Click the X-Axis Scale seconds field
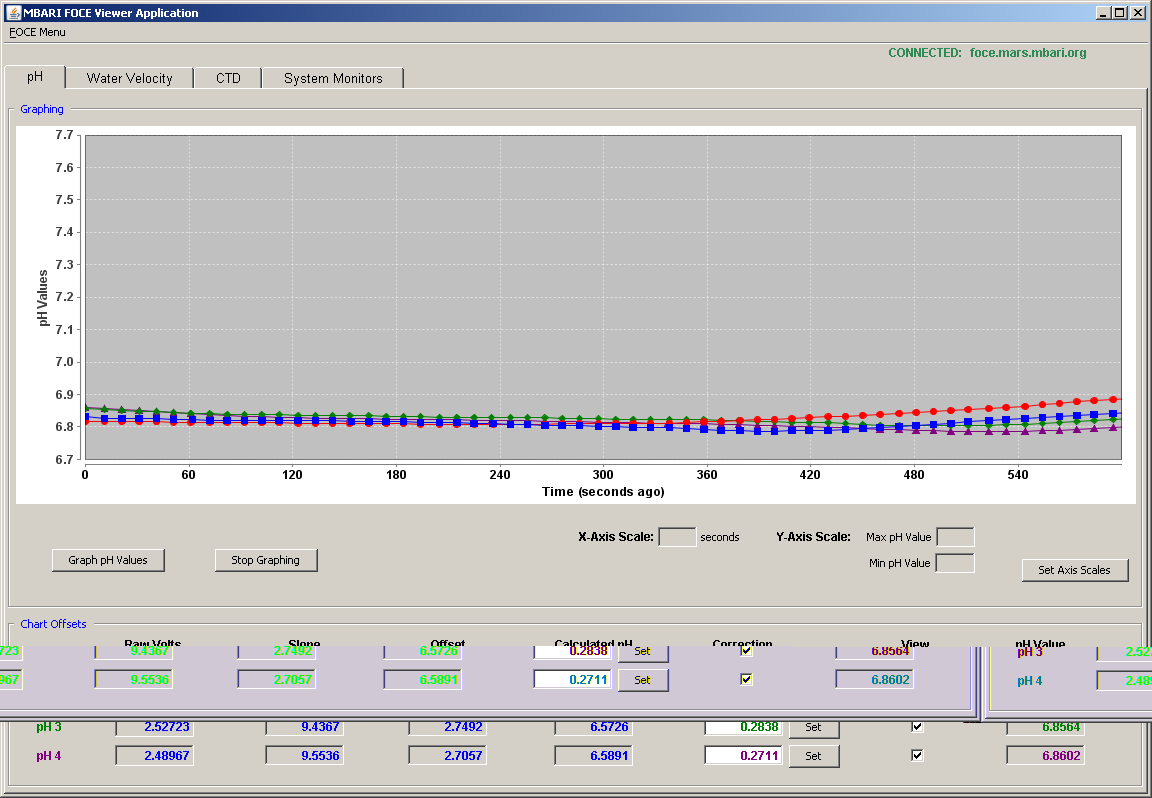 click(x=677, y=536)
